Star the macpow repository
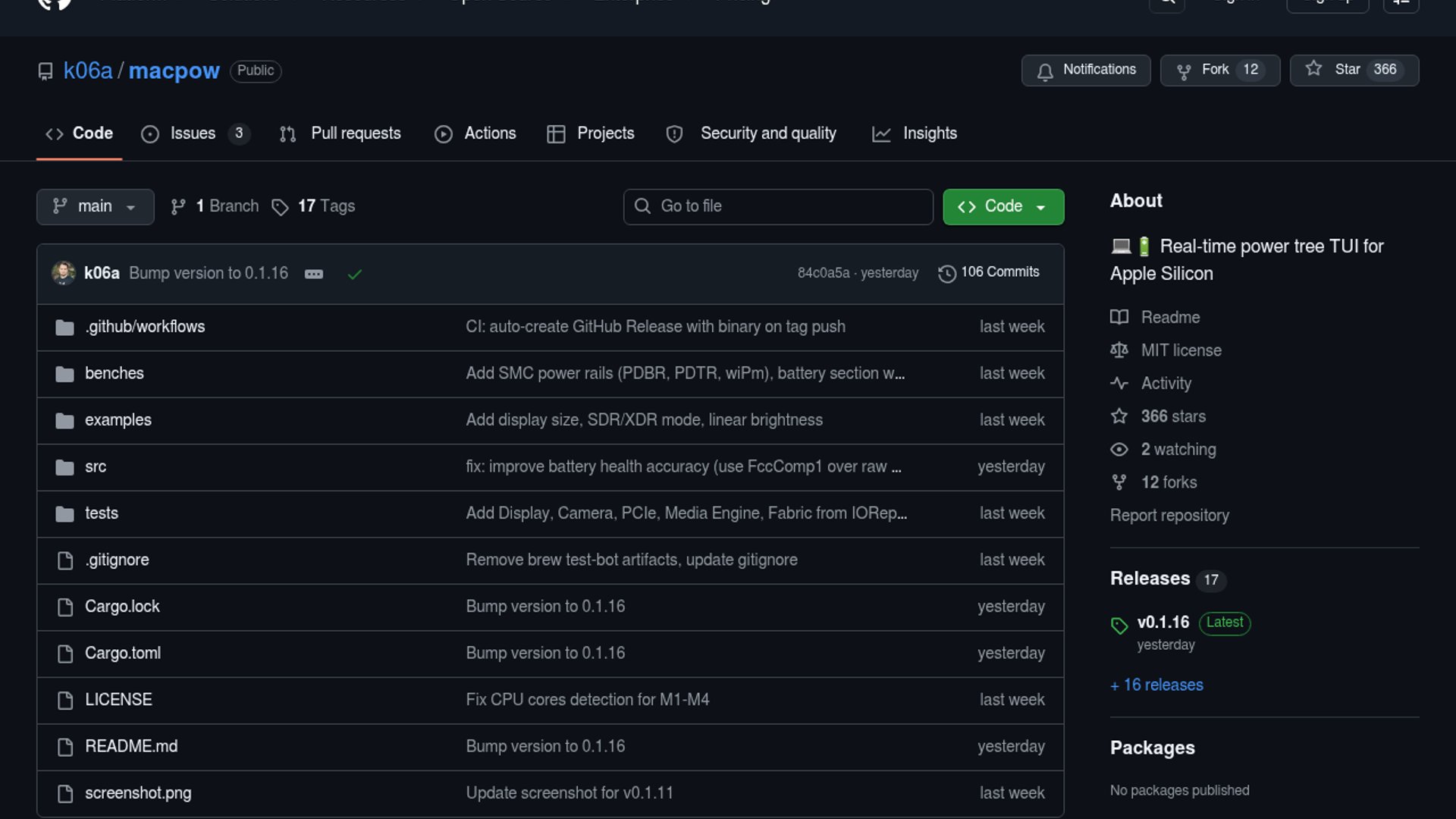Screen dimensions: 1456x819 tap(1354, 70)
